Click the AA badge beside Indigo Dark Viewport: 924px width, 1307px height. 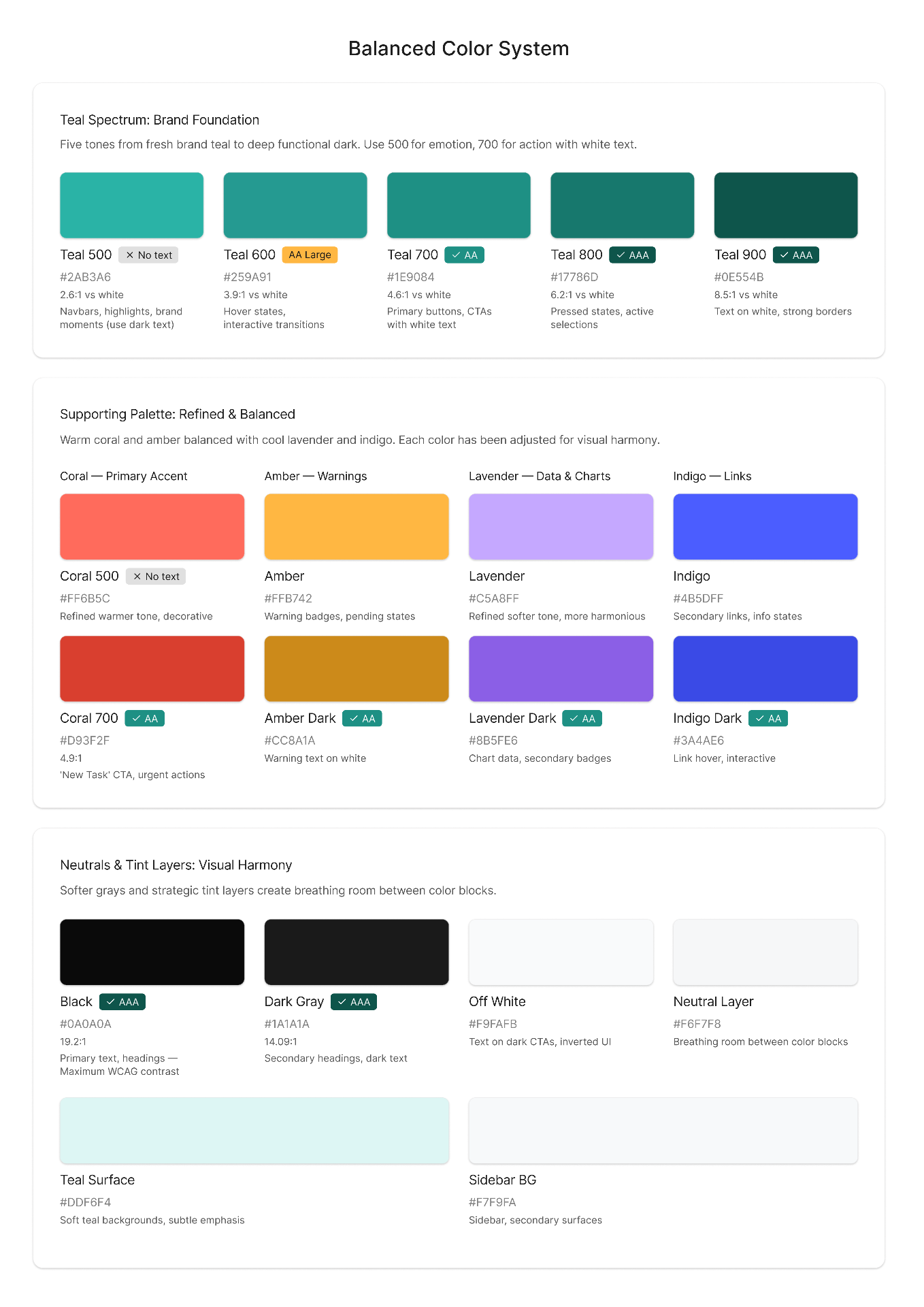768,719
